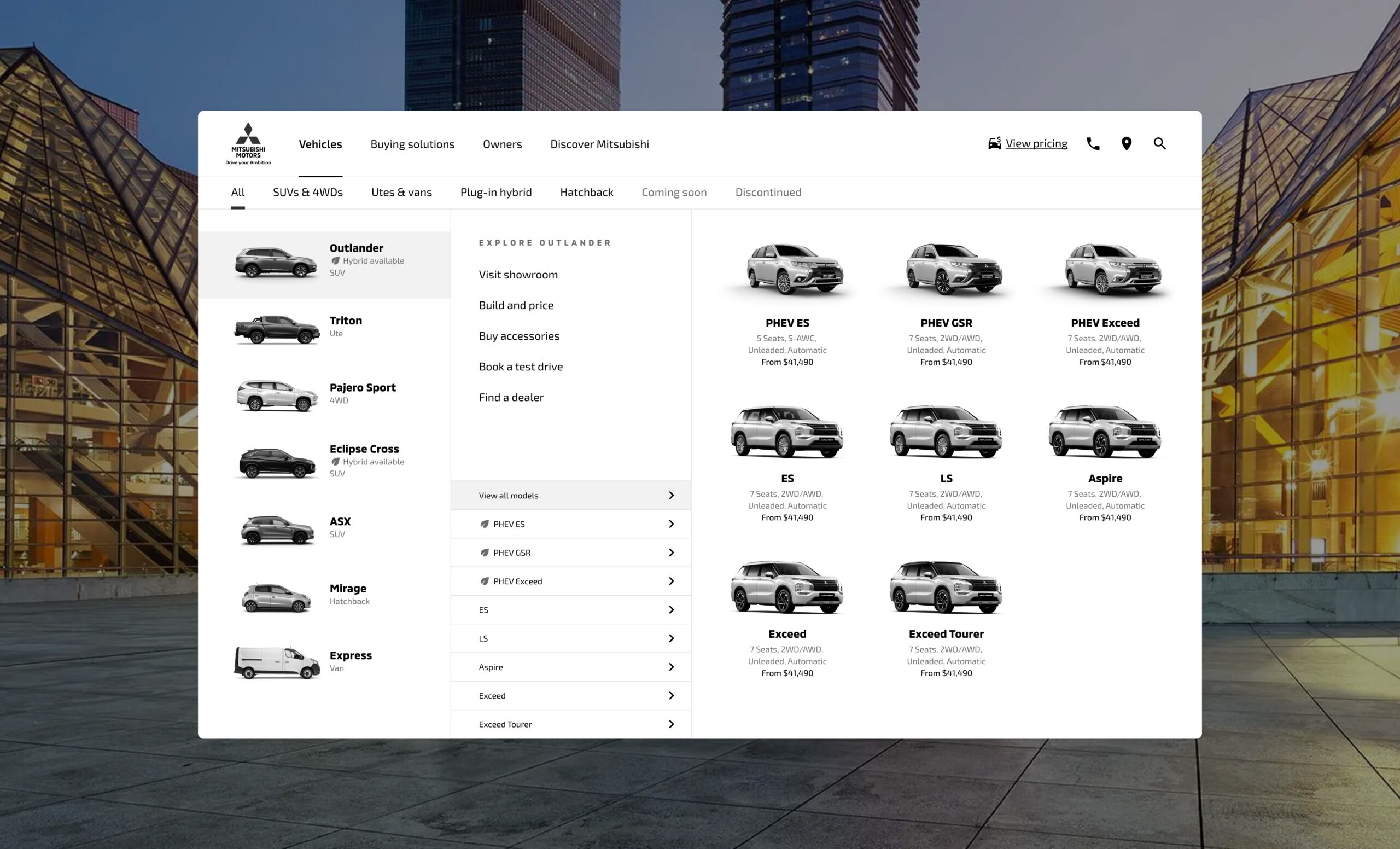Click hybrid leaf icon on PHEV GSR row
The image size is (1400, 849).
484,553
